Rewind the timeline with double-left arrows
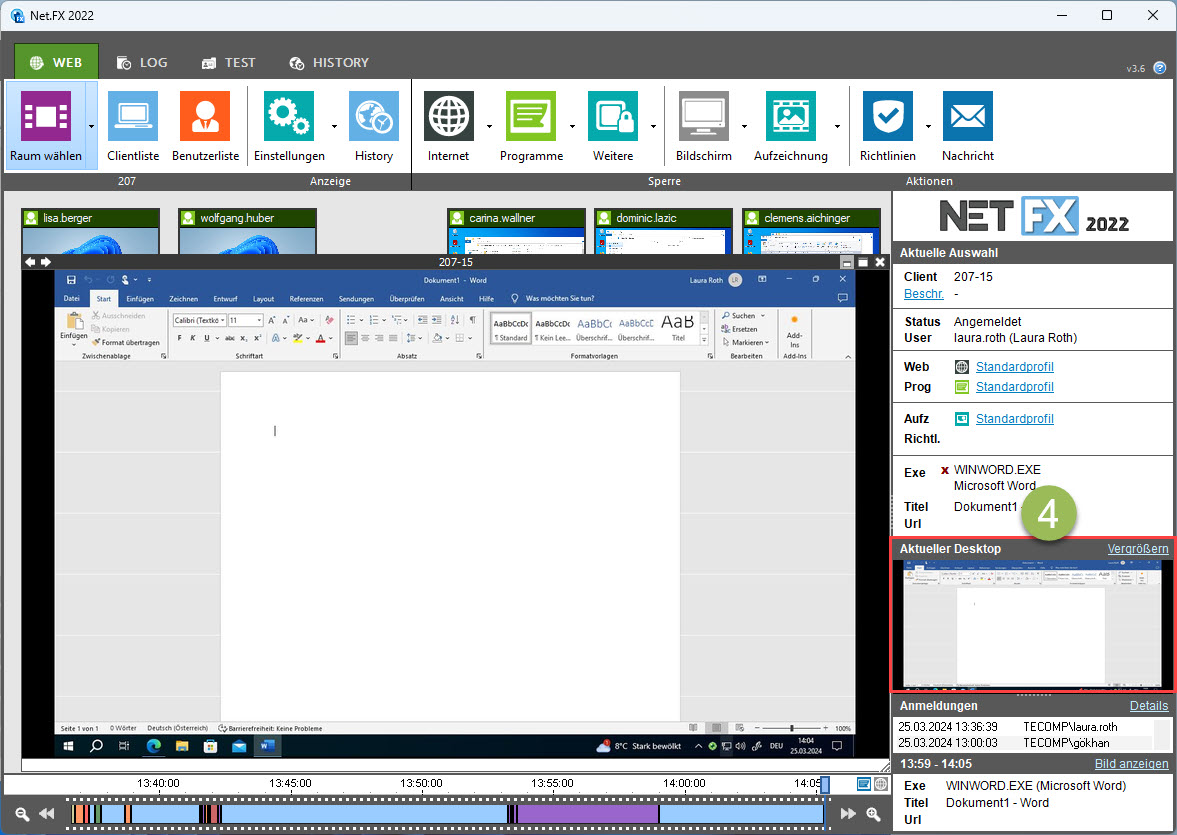 tap(47, 814)
